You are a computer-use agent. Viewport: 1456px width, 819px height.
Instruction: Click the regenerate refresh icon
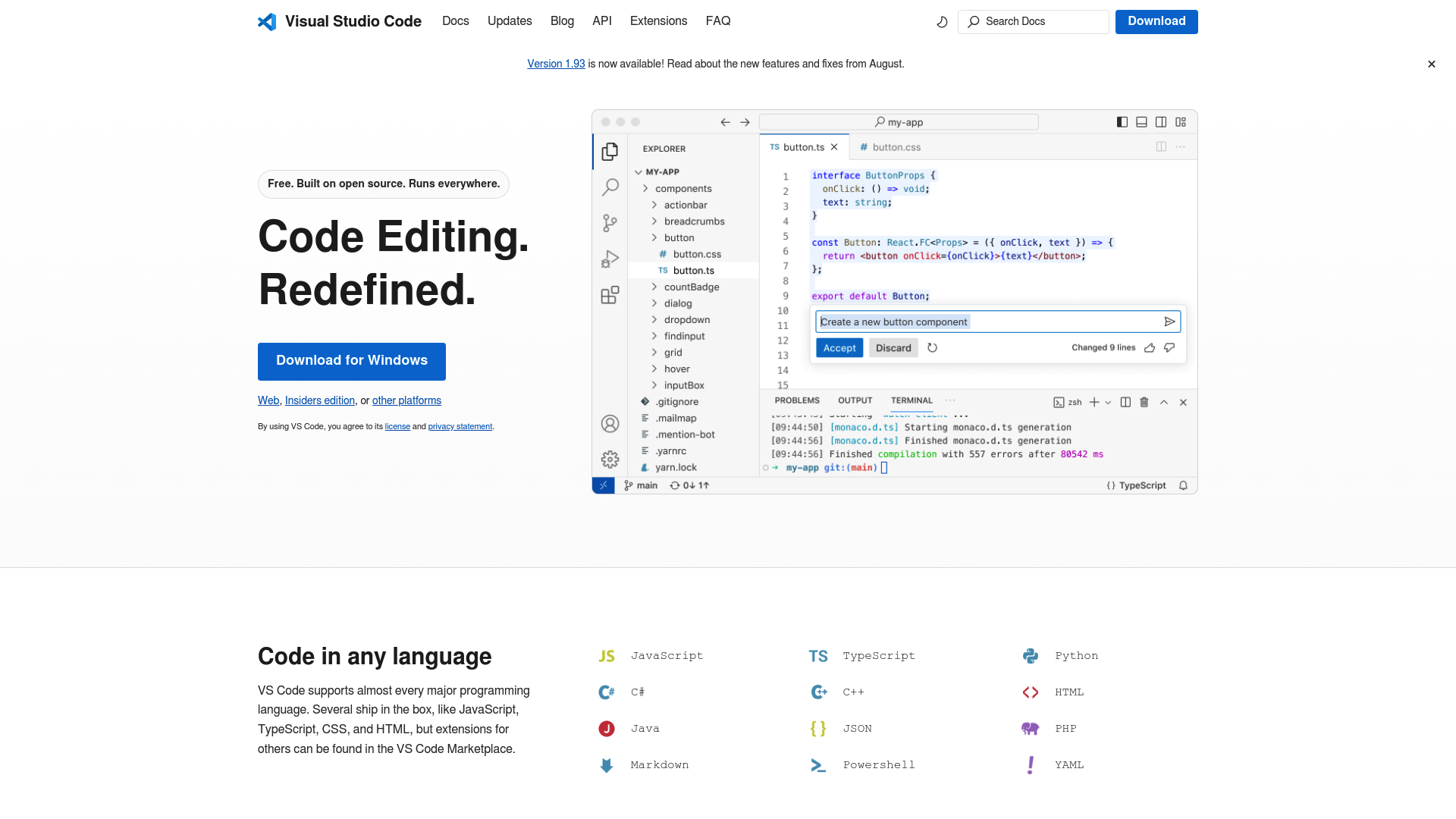932,348
